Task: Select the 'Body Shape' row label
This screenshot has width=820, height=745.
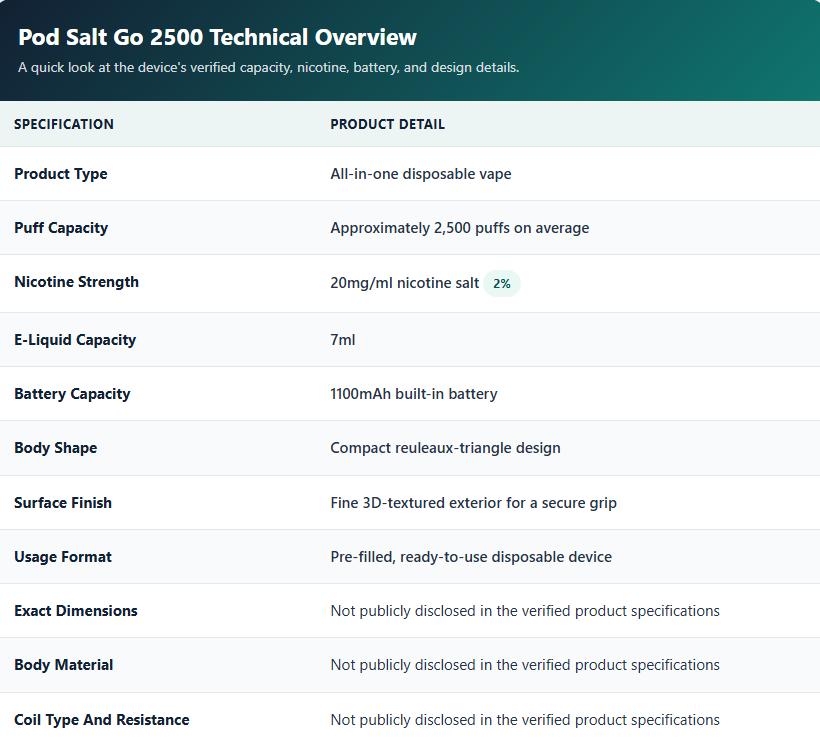Action: (x=55, y=448)
